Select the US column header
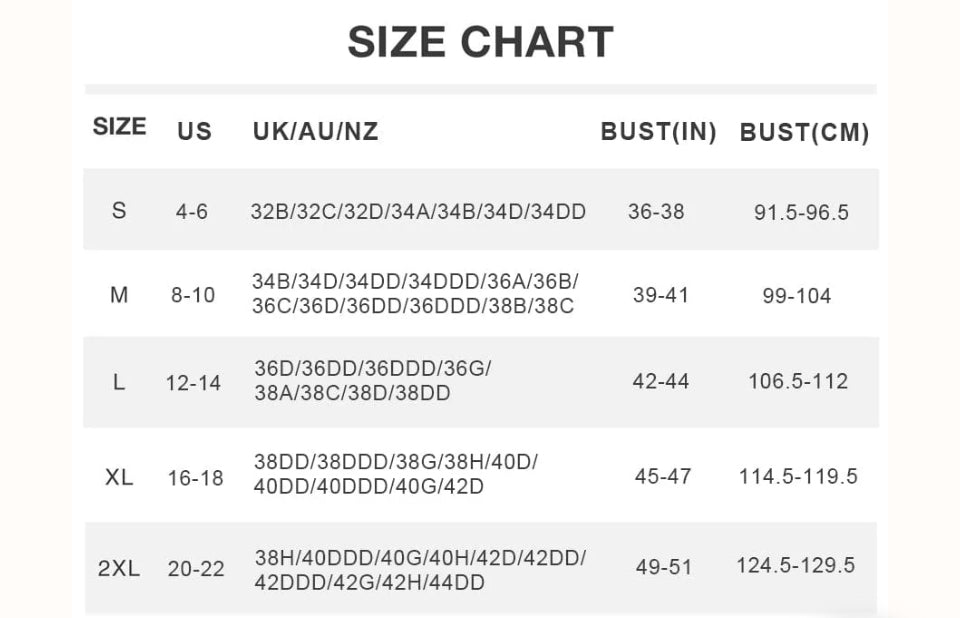The width and height of the screenshot is (960, 618). pos(195,132)
